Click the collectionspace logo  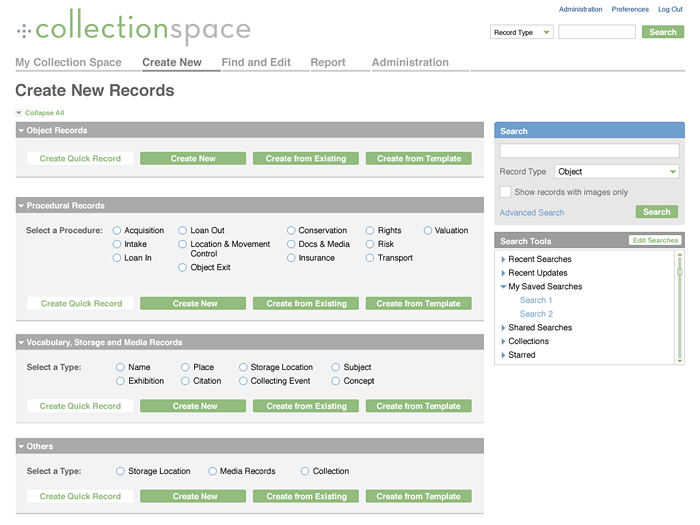coord(134,28)
